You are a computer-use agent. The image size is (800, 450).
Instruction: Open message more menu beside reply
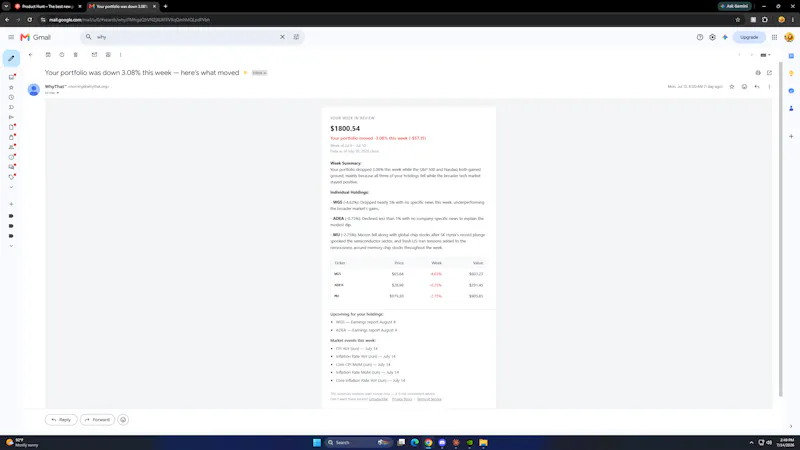click(x=769, y=87)
